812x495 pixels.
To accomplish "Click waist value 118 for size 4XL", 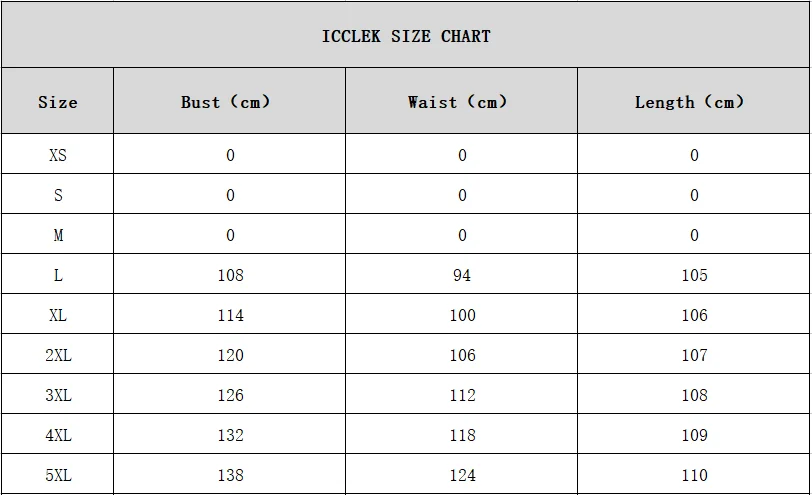I will [462, 435].
